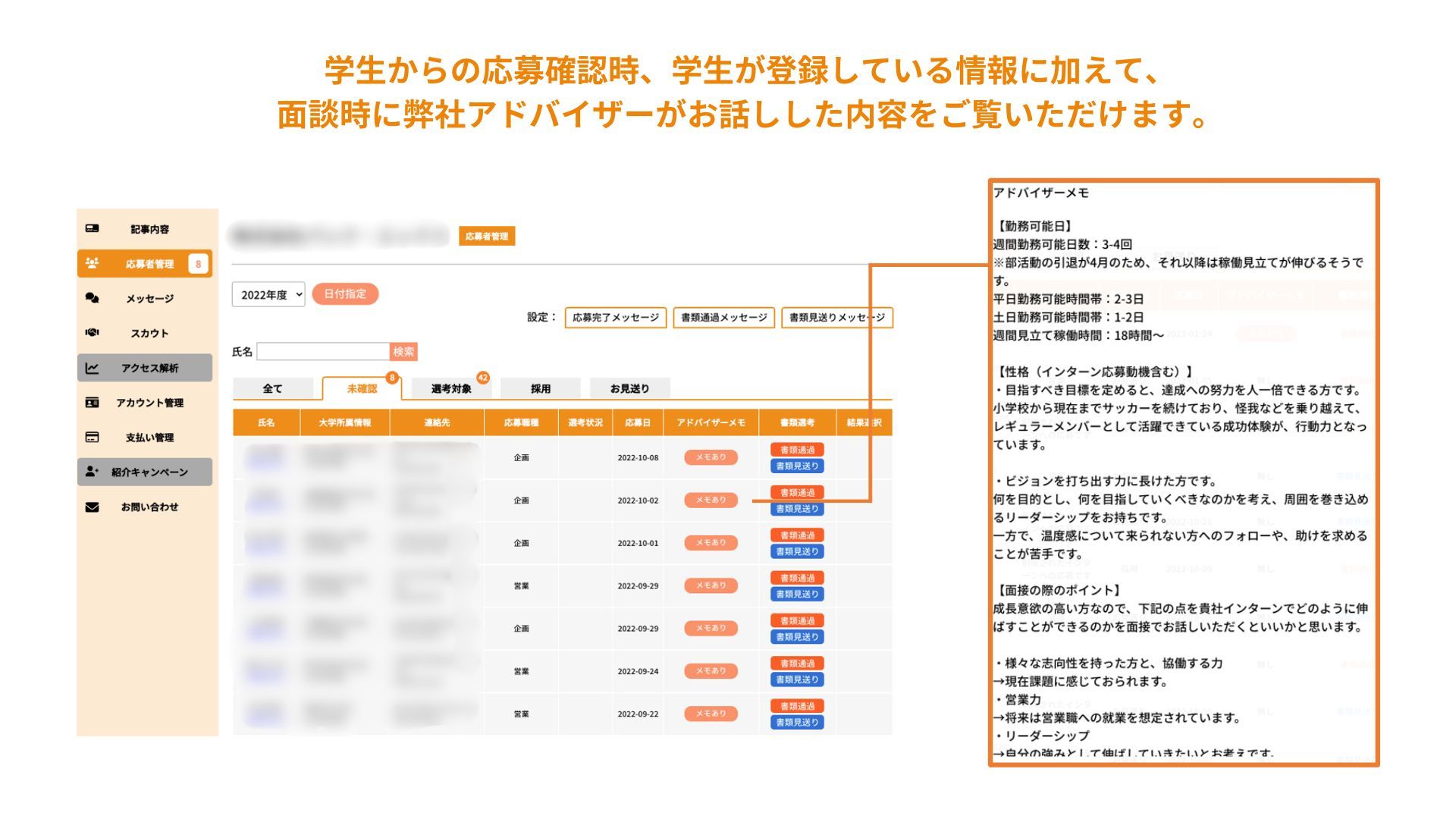Click the 検索 search button
Screen dimensions: 1456x819
point(403,351)
